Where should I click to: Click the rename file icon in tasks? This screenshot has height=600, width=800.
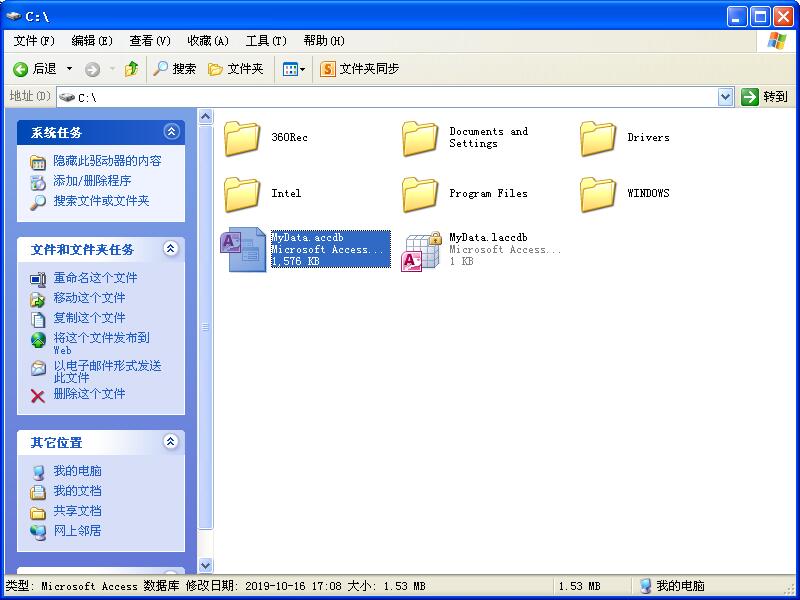tap(38, 280)
